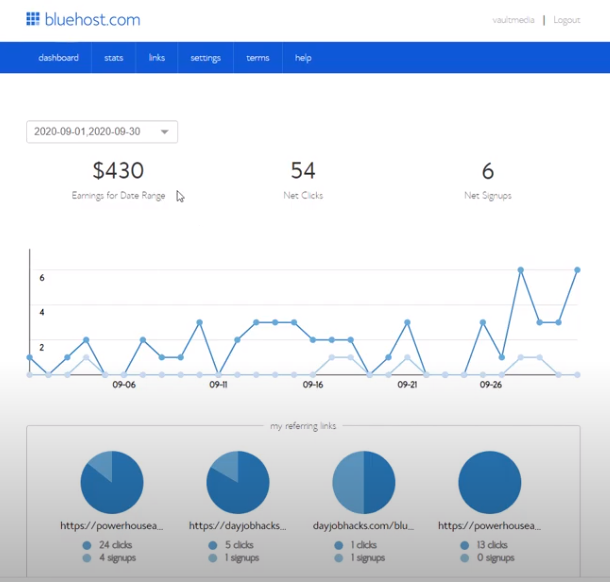Image resolution: width=610 pixels, height=582 pixels.
Task: Click the 1 clicks legend text
Action: (364, 545)
